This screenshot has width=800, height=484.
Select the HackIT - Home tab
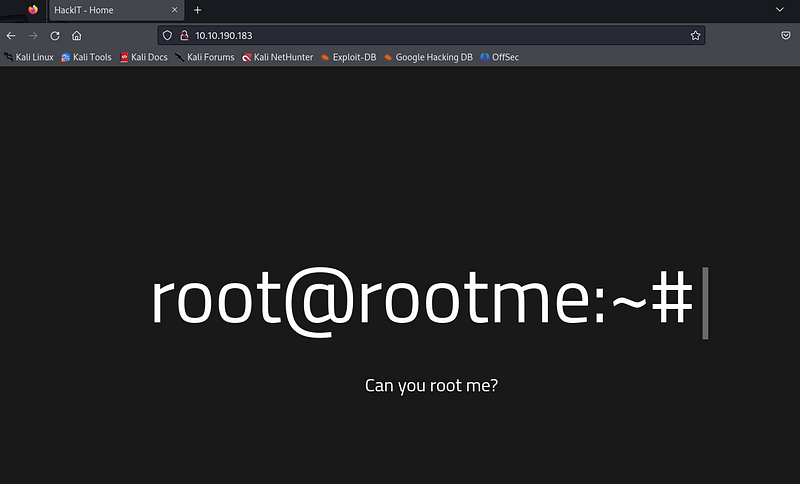116,10
